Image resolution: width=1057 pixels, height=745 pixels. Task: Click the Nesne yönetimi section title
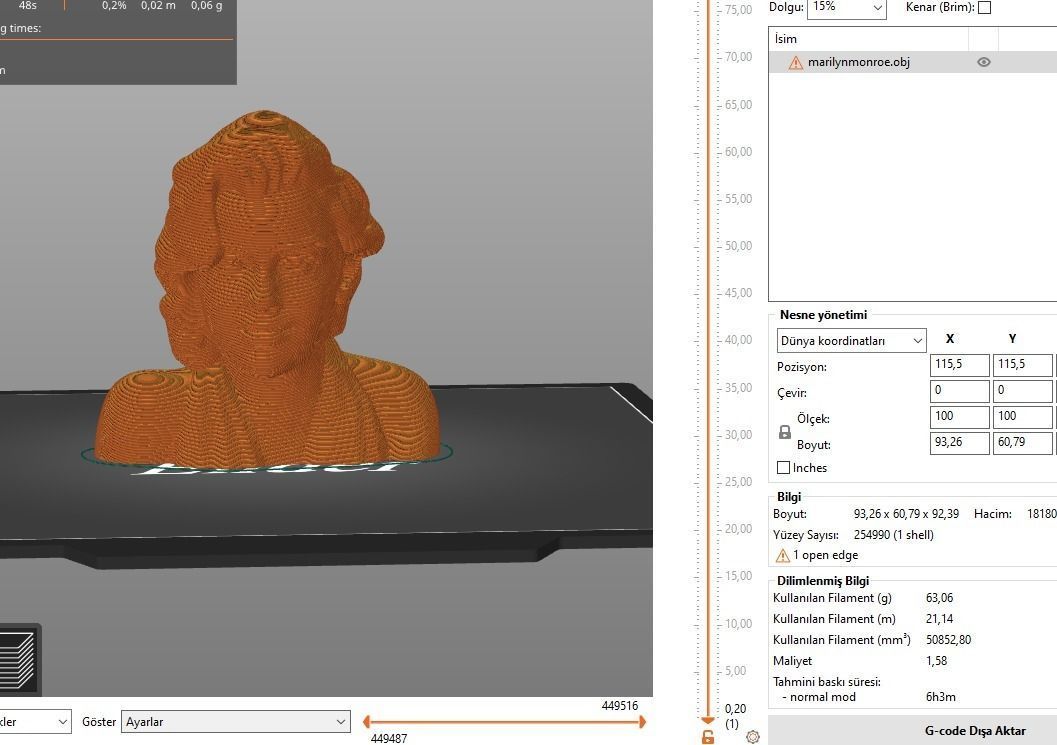pos(823,315)
